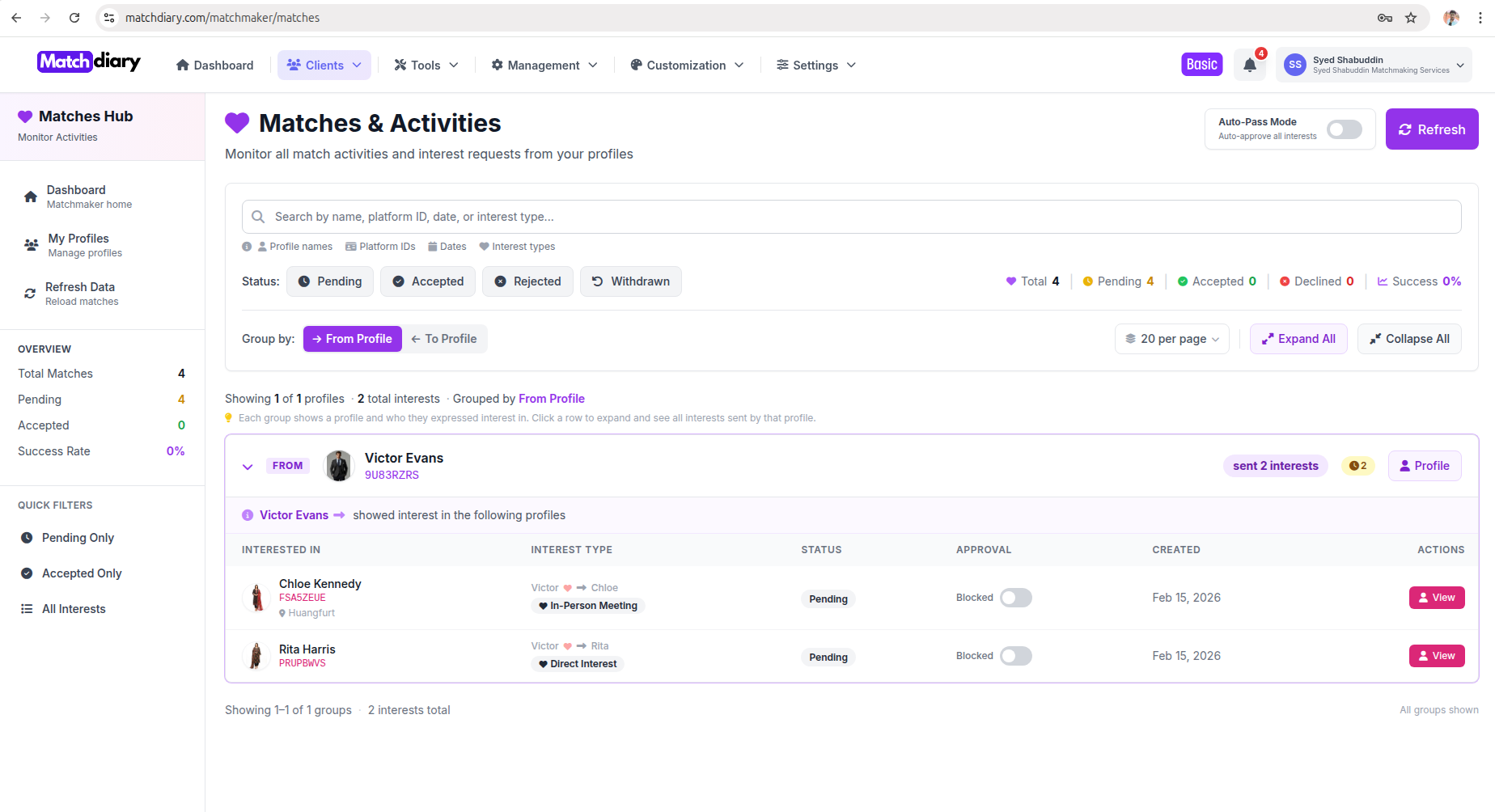This screenshot has width=1495, height=812.
Task: Click the Success 0% rate indicator
Action: point(1418,281)
